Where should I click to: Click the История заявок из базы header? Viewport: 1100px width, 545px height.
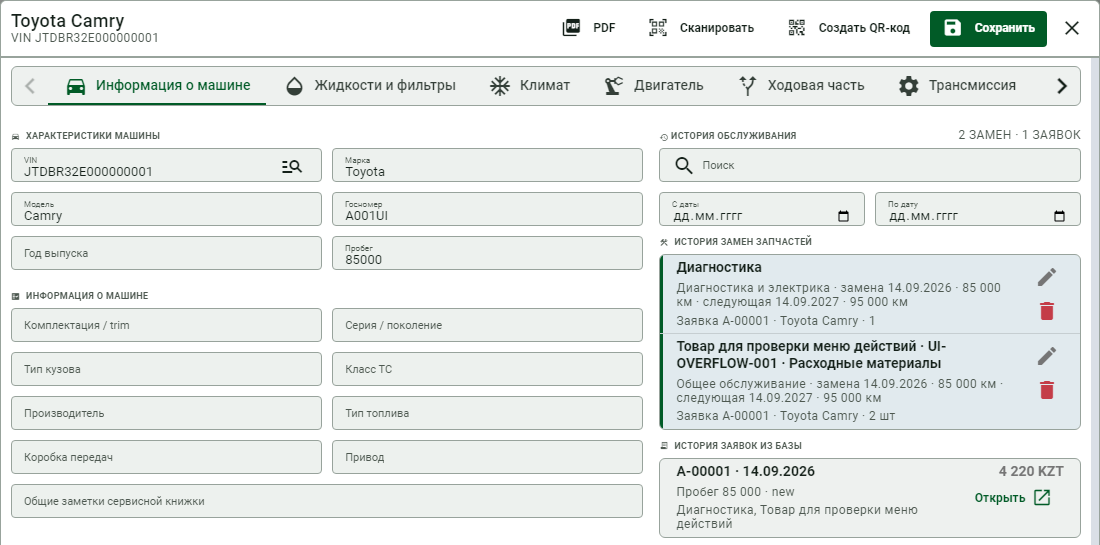(737, 445)
